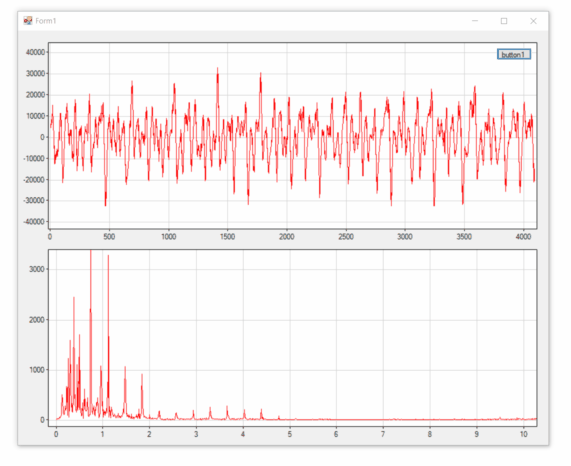Click the -10000 y-axis label

coord(34,158)
